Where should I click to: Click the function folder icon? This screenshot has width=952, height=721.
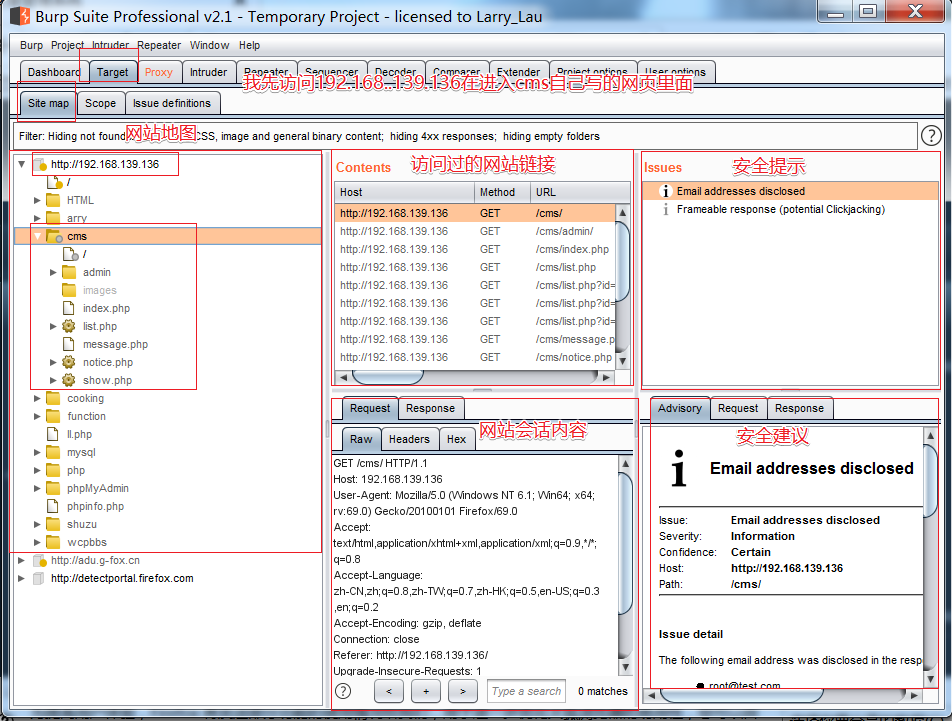tap(53, 416)
